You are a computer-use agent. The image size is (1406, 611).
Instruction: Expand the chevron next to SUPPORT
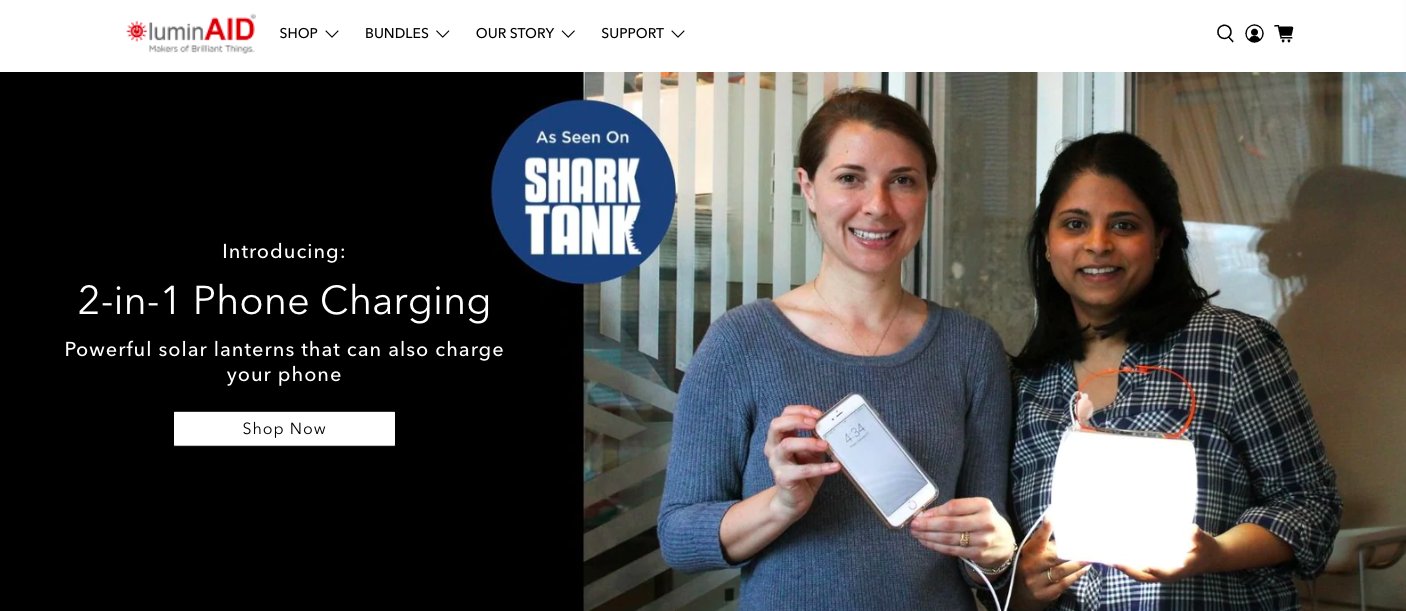[x=678, y=34]
